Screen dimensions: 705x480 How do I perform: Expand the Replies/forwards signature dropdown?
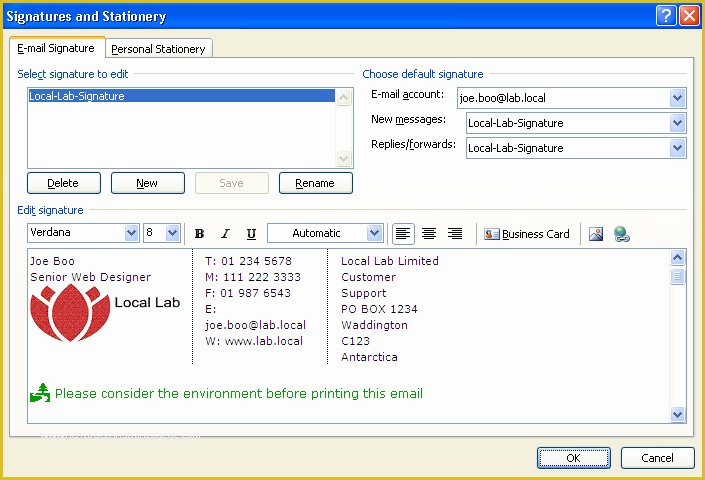[x=677, y=148]
